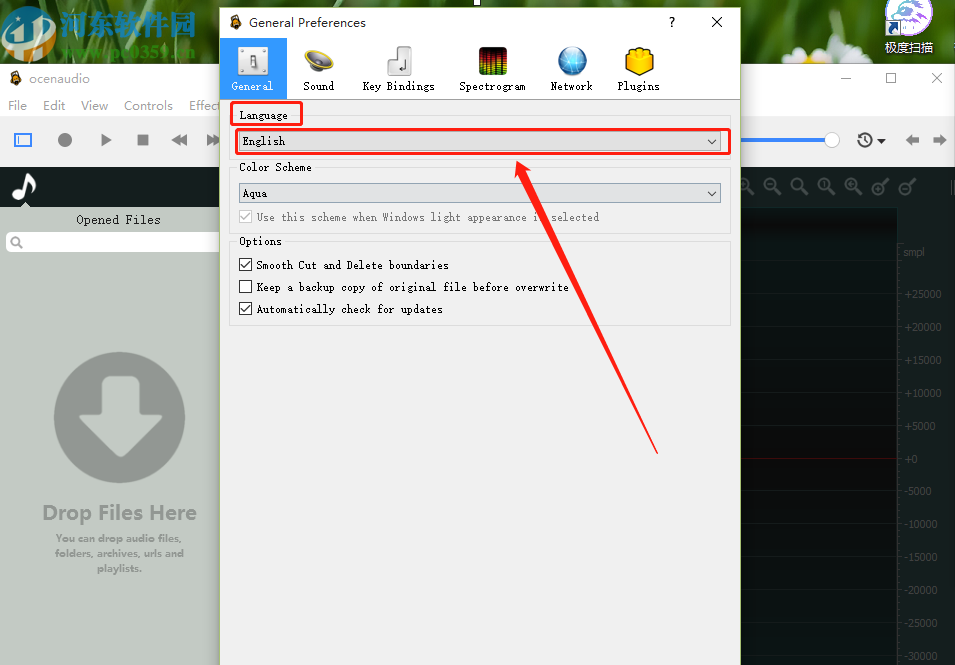955x665 pixels.
Task: Open the Key Bindings preferences tab
Action: tap(398, 69)
